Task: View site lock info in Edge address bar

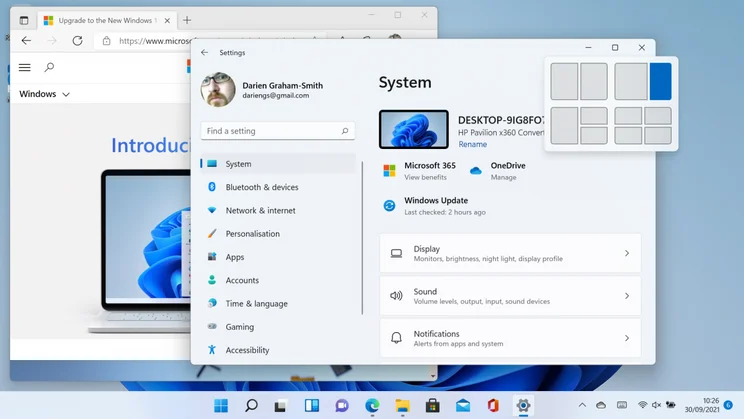Action: tap(107, 41)
